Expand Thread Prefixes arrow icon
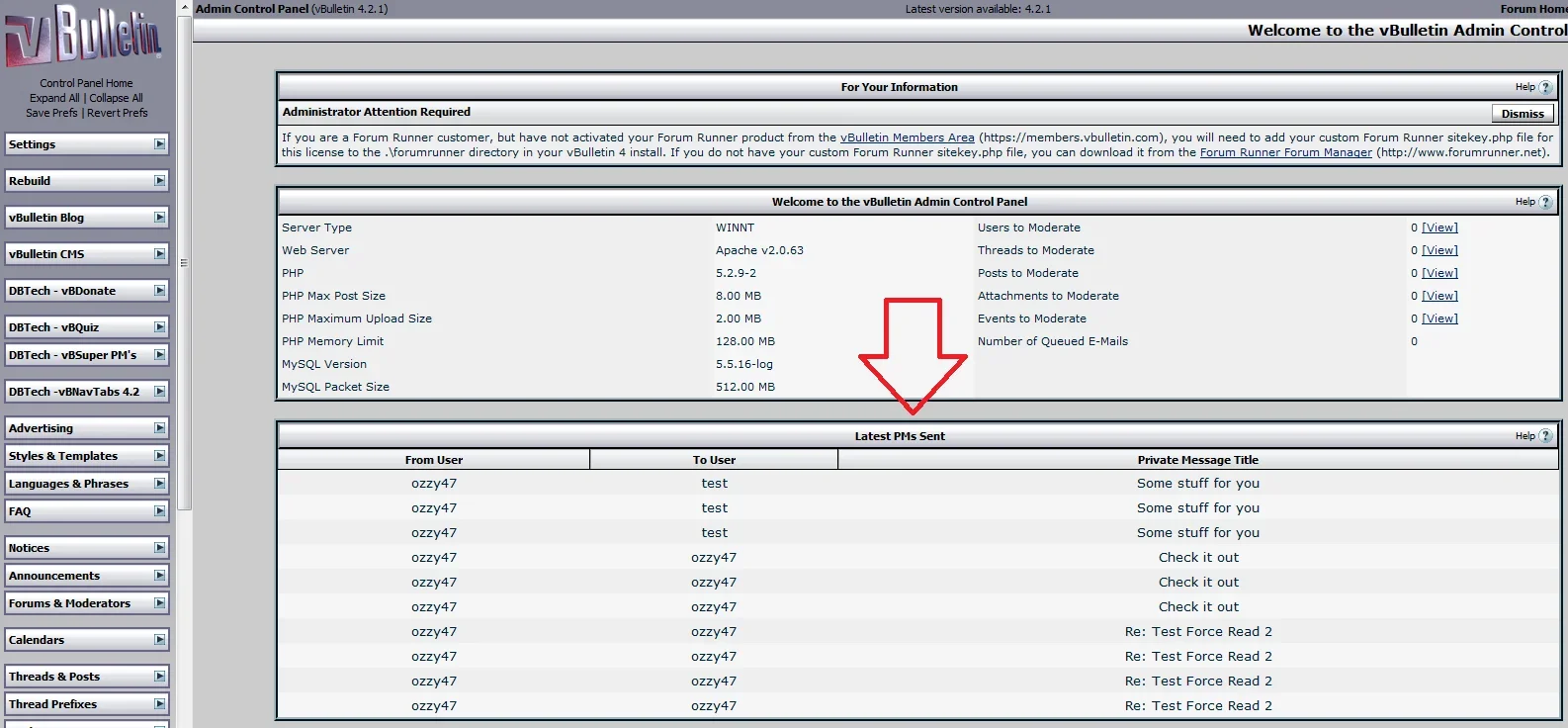Viewport: 1568px width, 728px height. pyautogui.click(x=160, y=704)
